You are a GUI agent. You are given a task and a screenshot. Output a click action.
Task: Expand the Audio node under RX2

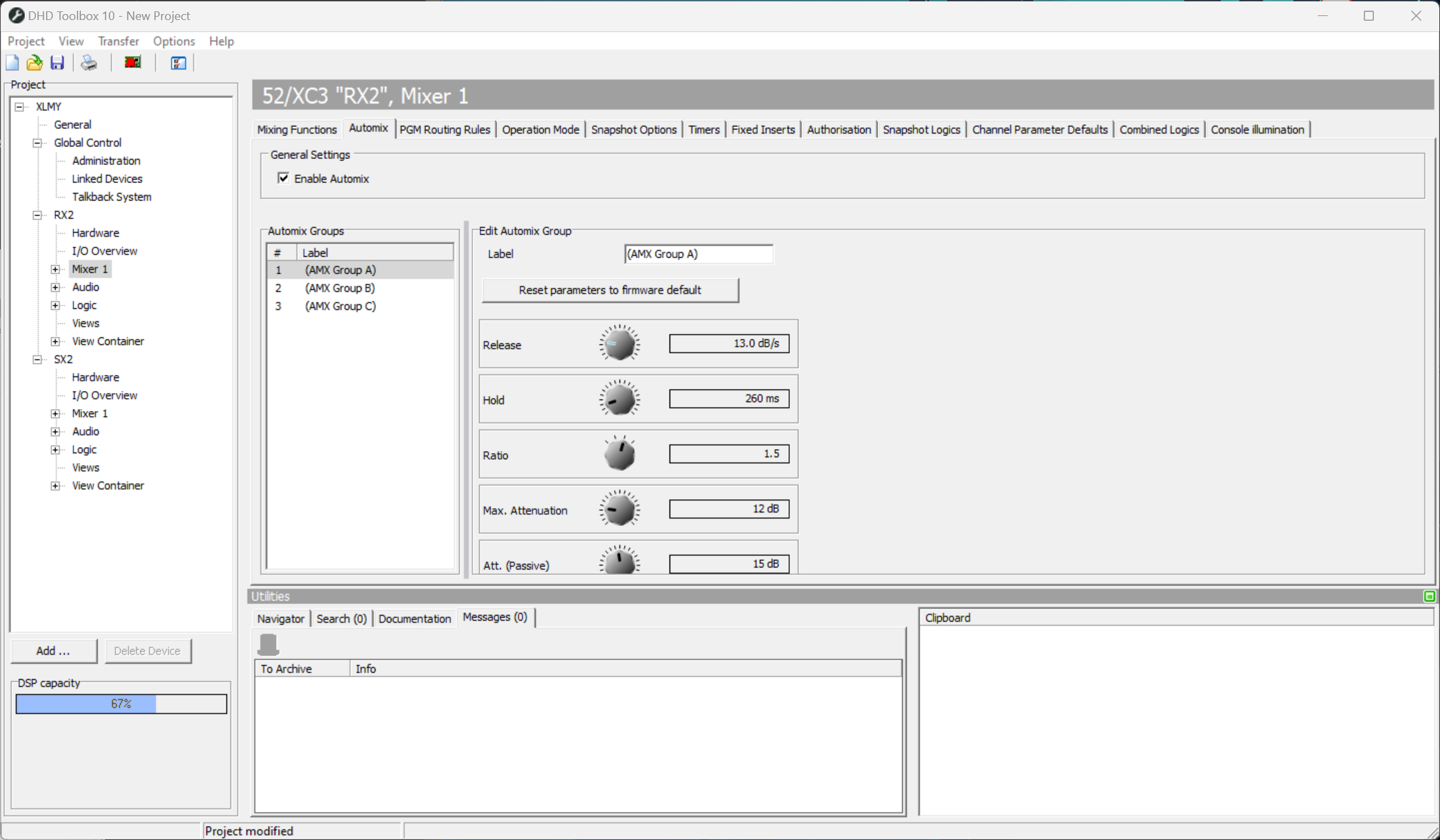click(x=55, y=287)
